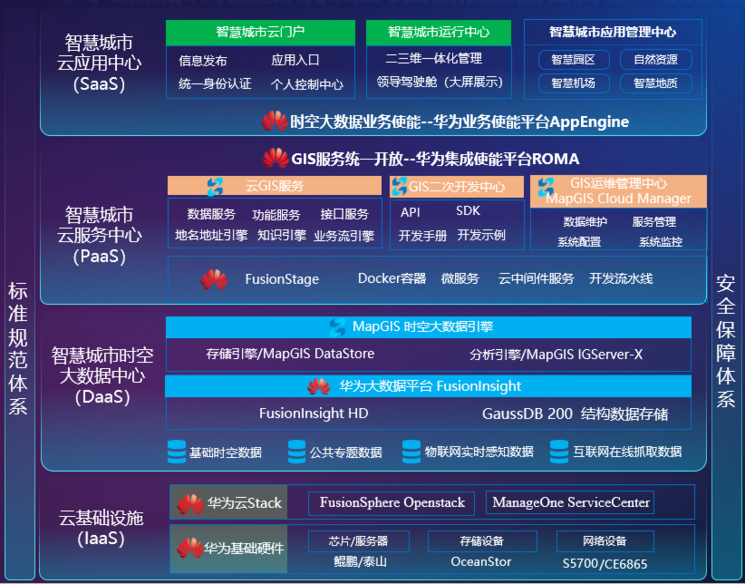
Task: Click 功能服务 under cloud GIS services
Action: point(276,215)
